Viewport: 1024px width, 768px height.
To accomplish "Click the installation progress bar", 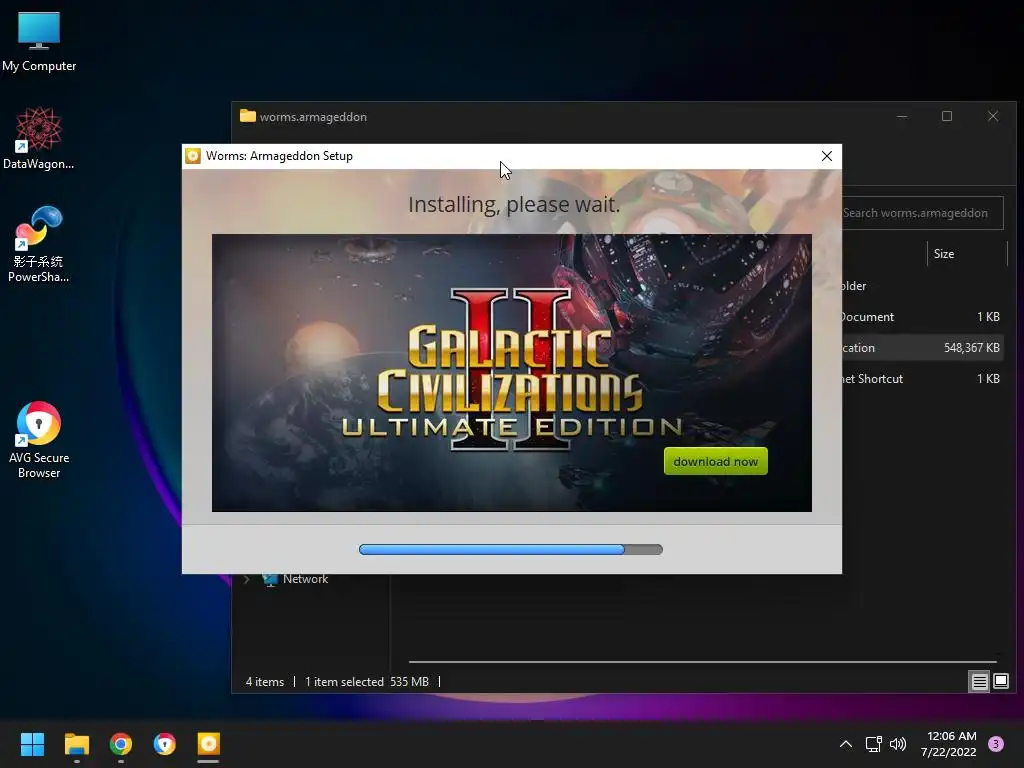I will [511, 549].
